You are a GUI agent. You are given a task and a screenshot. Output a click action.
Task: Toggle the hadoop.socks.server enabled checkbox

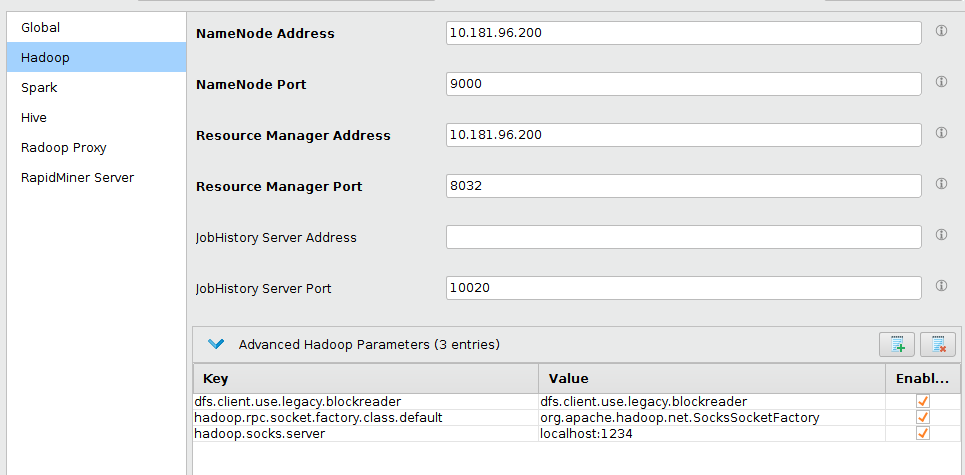[x=923, y=433]
